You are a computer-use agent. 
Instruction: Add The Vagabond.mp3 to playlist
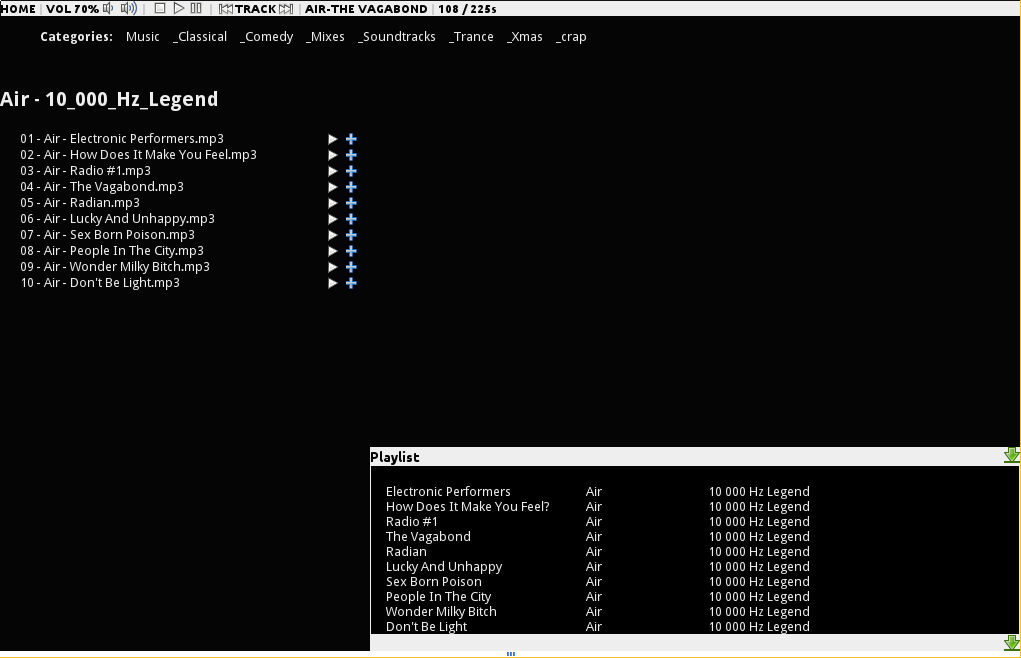pos(351,187)
